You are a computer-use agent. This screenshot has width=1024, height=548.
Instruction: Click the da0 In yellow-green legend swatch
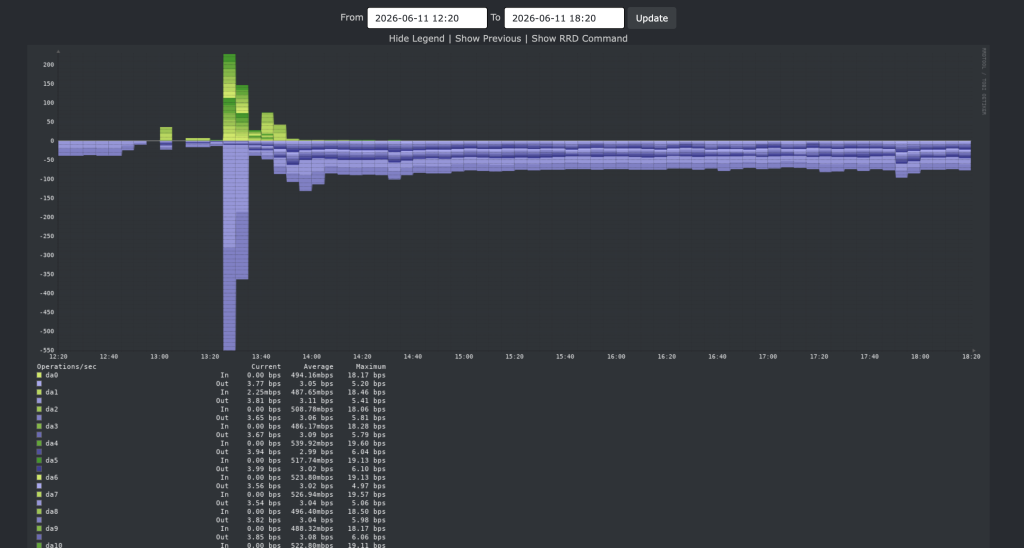point(39,376)
